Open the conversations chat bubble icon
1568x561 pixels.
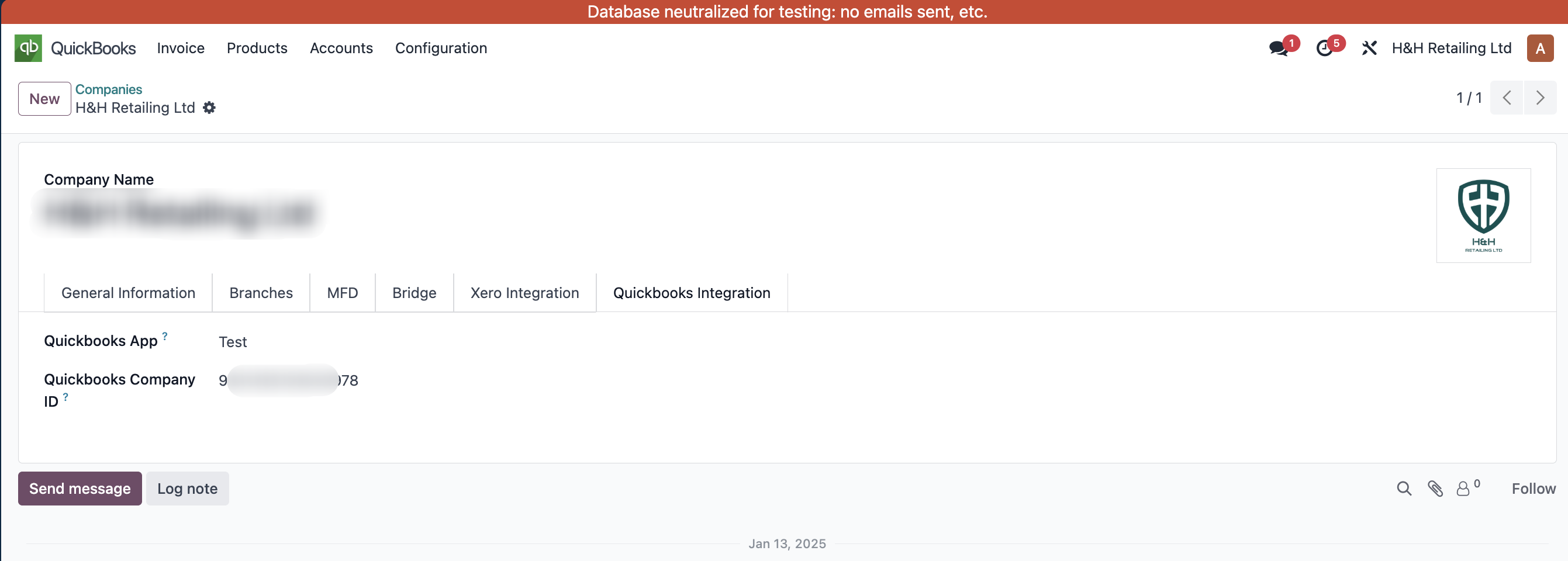(x=1278, y=48)
